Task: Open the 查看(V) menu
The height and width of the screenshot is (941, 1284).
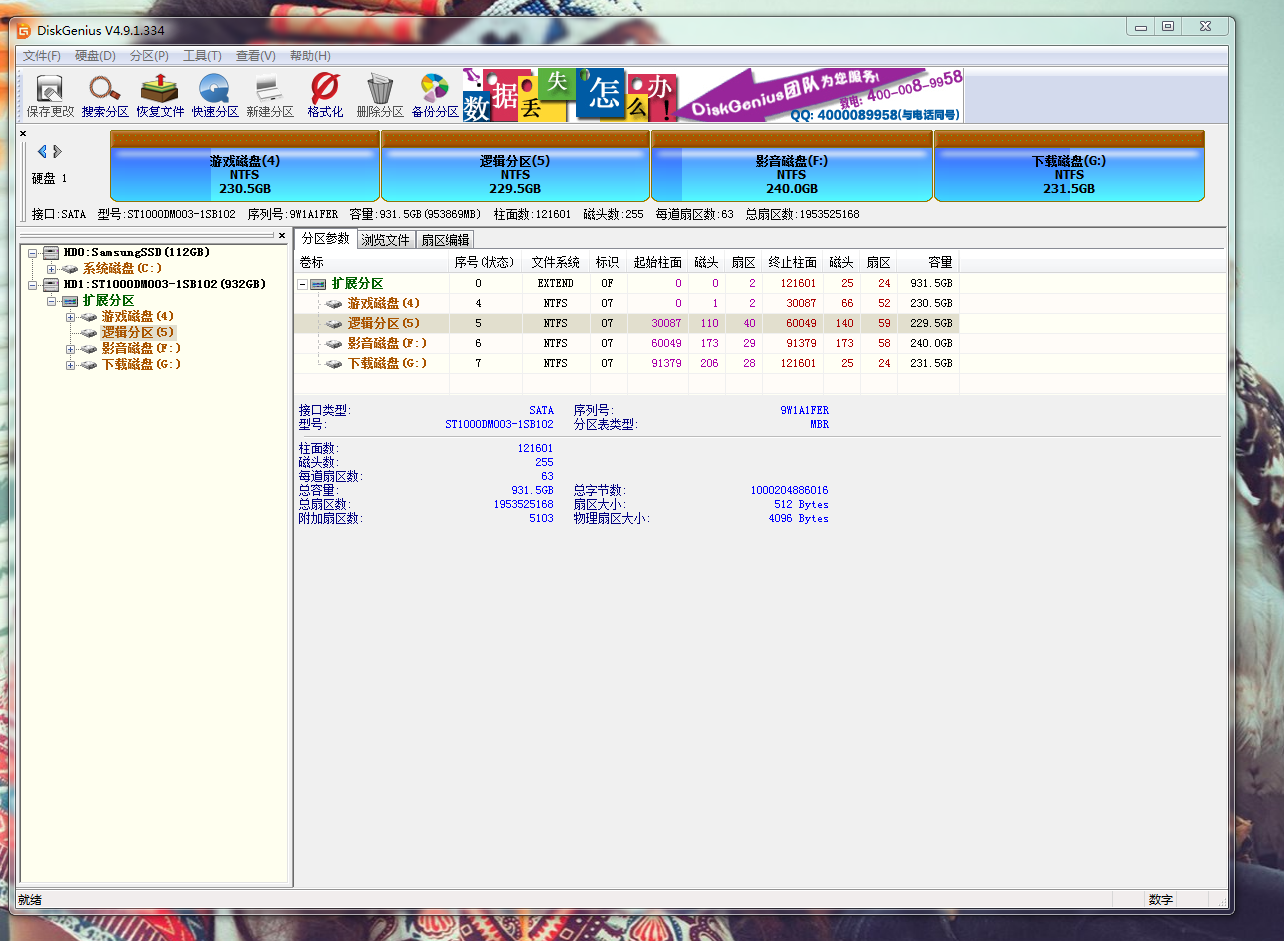Action: [x=256, y=56]
